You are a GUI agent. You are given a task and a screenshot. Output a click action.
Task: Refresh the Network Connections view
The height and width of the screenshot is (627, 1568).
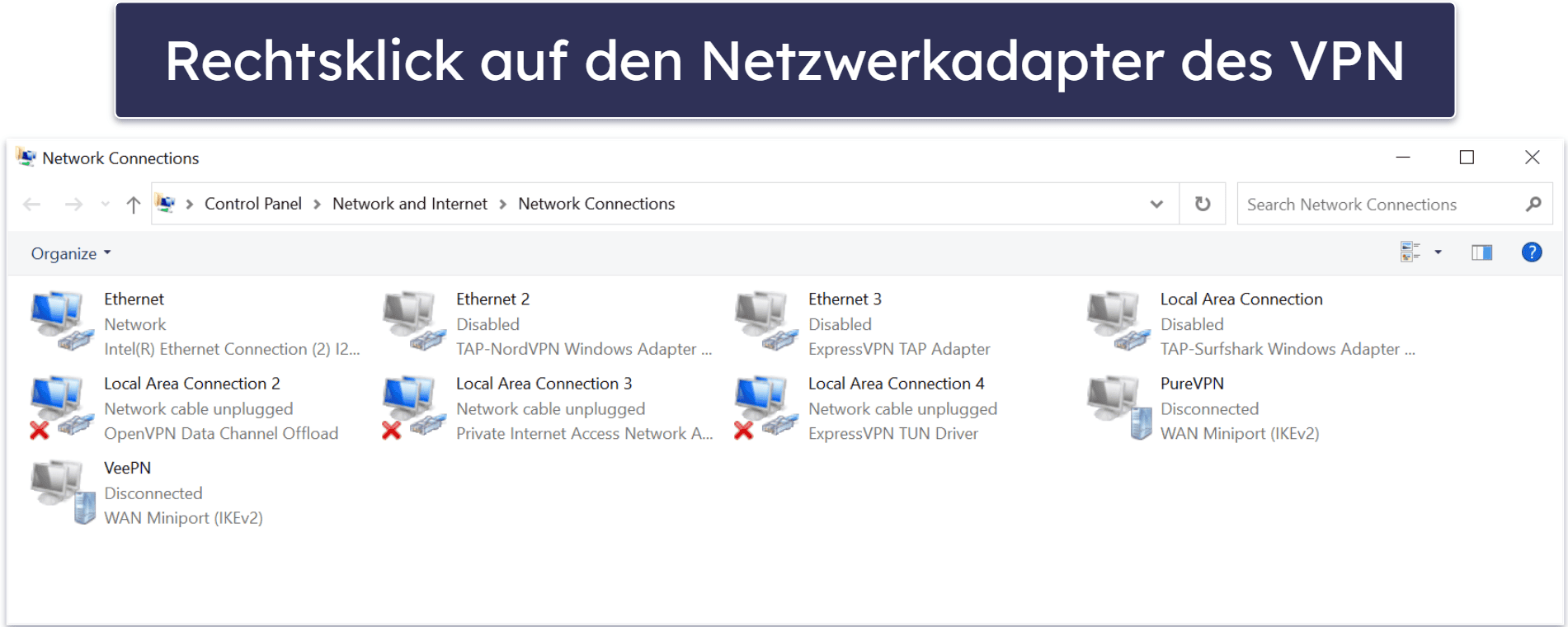point(1203,204)
